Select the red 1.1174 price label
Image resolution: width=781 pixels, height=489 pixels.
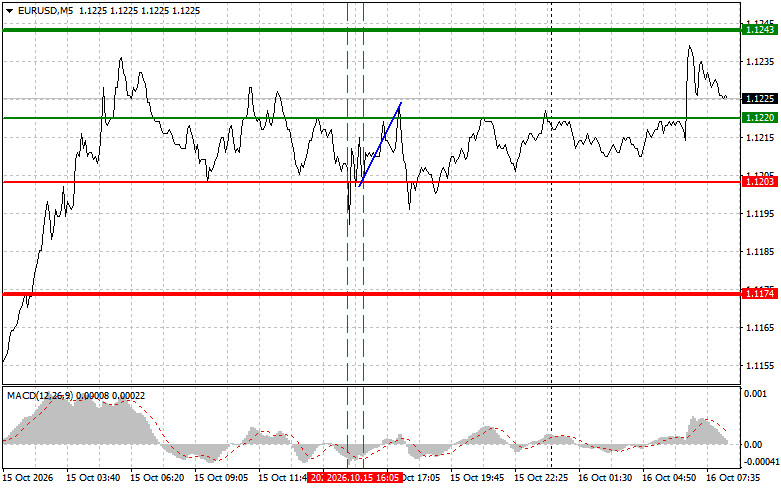pos(760,294)
